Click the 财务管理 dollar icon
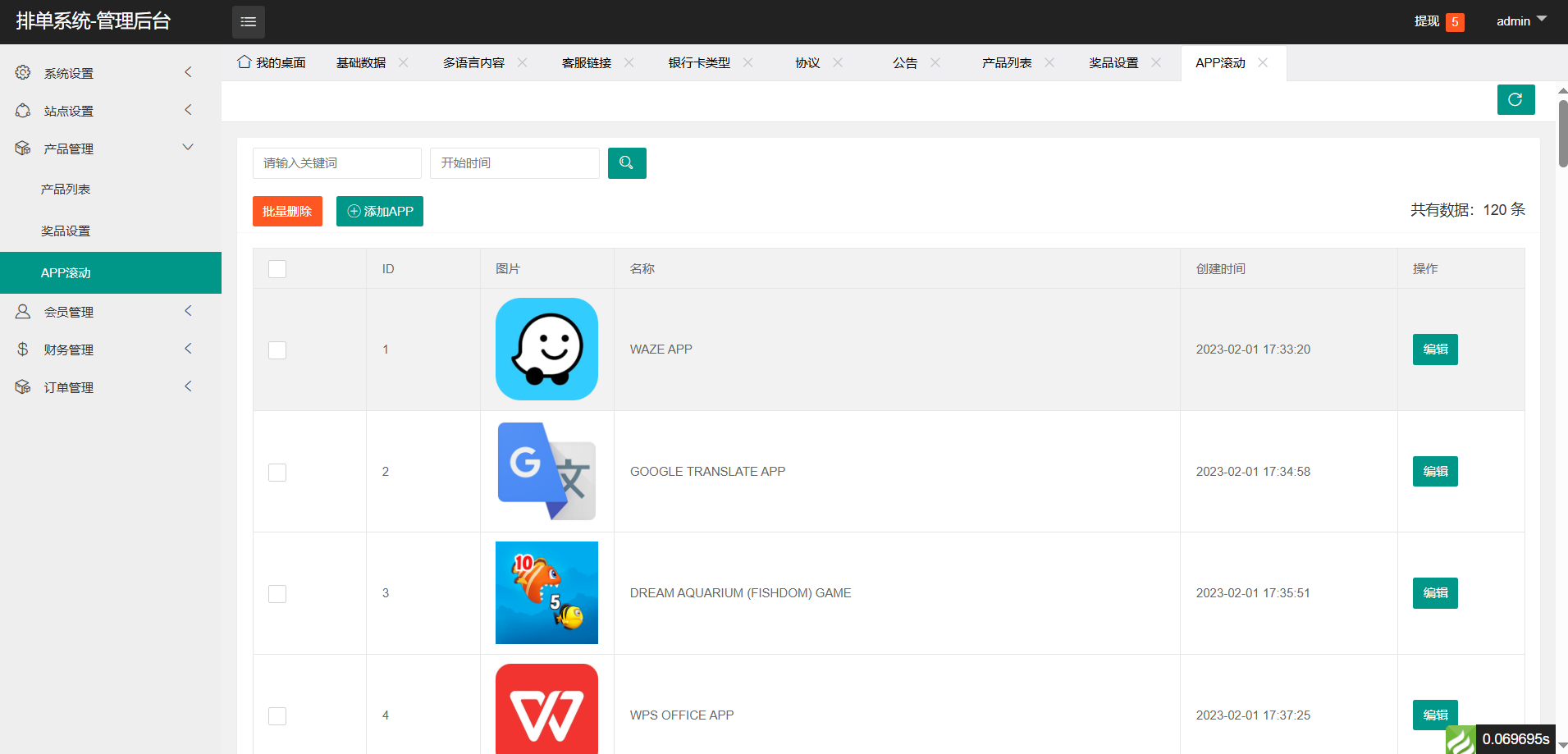 point(23,350)
